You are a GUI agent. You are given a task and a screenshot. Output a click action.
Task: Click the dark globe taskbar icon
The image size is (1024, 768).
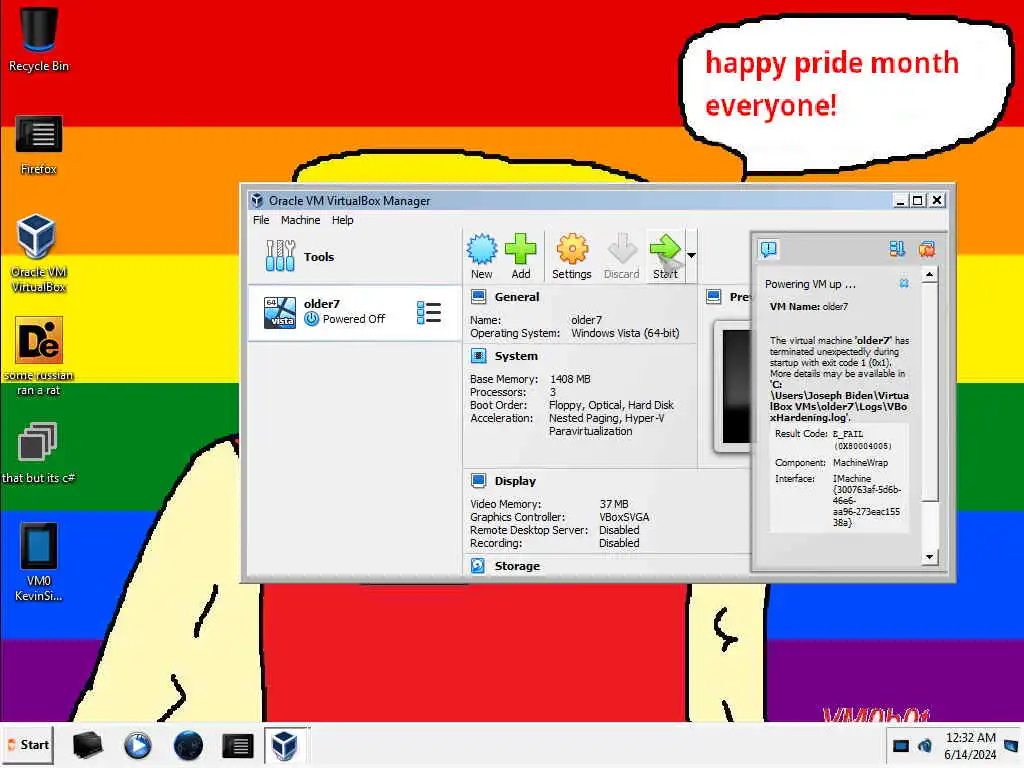(188, 745)
